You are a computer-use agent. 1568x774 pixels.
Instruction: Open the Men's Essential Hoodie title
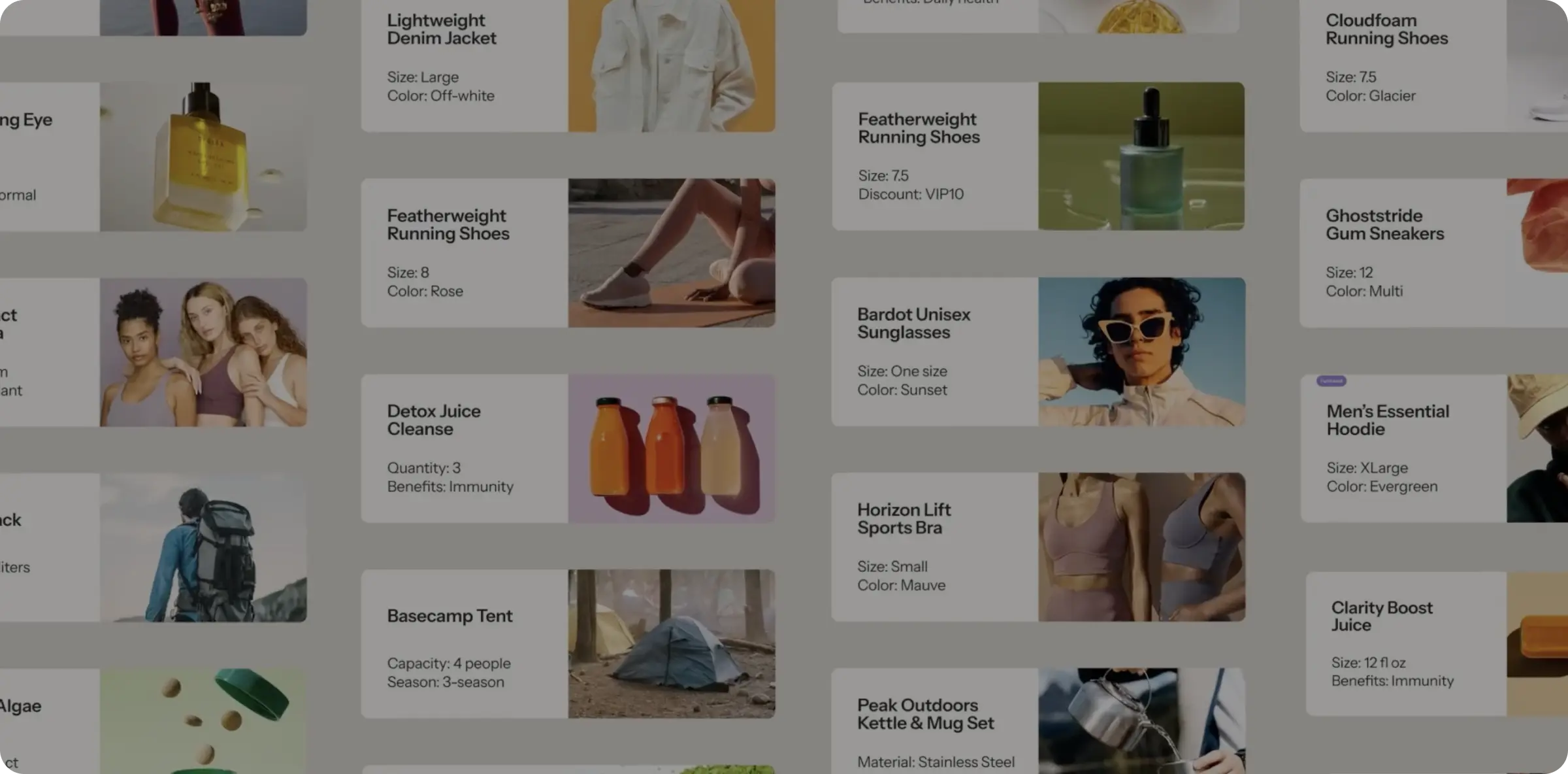1388,420
